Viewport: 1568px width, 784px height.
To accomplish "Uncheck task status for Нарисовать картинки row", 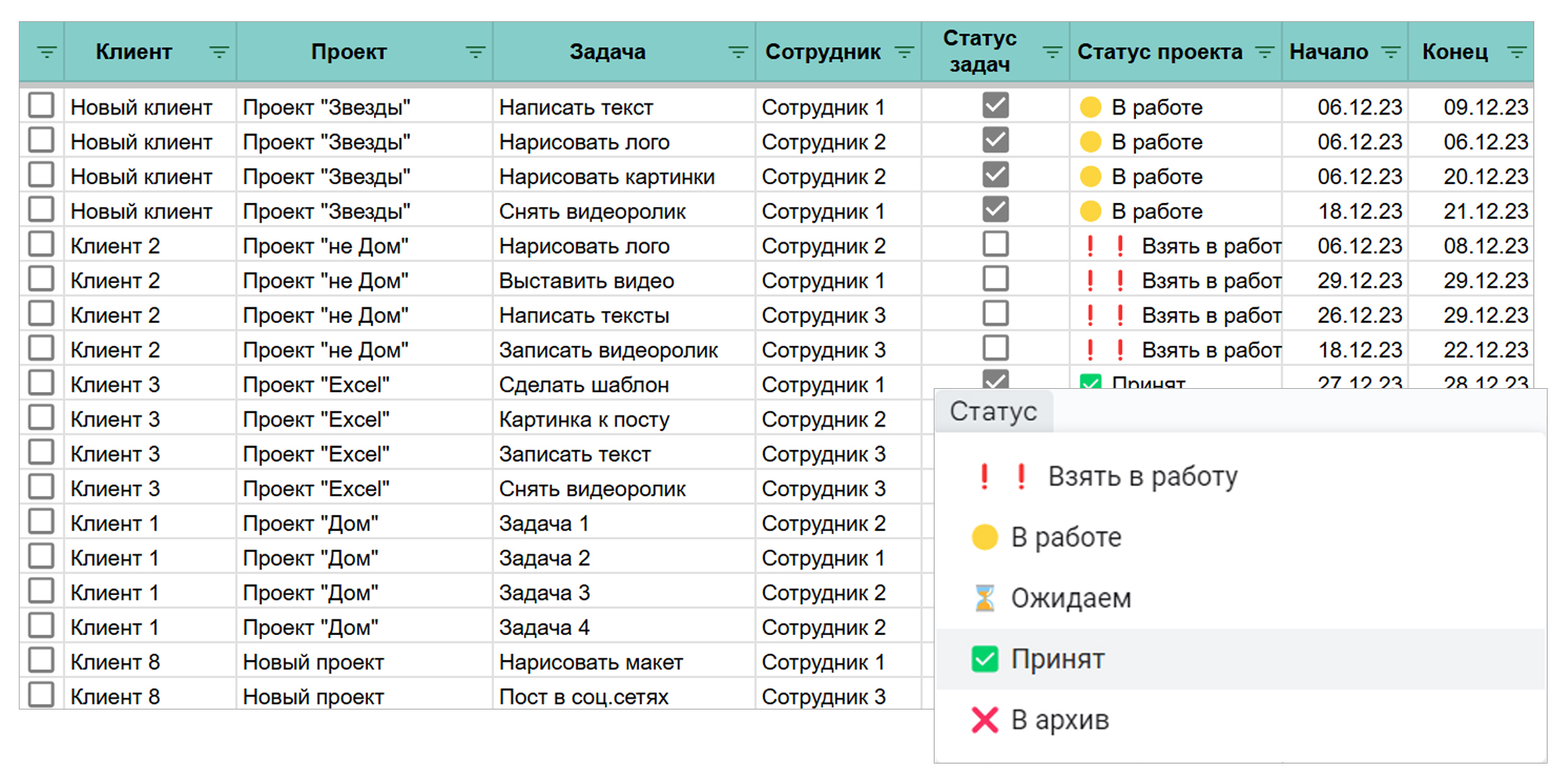I will [x=996, y=175].
